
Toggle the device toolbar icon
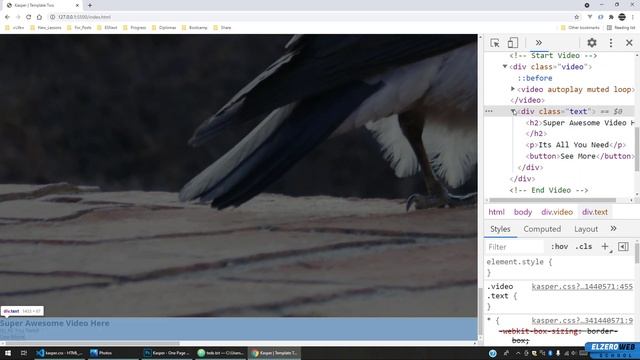513,43
